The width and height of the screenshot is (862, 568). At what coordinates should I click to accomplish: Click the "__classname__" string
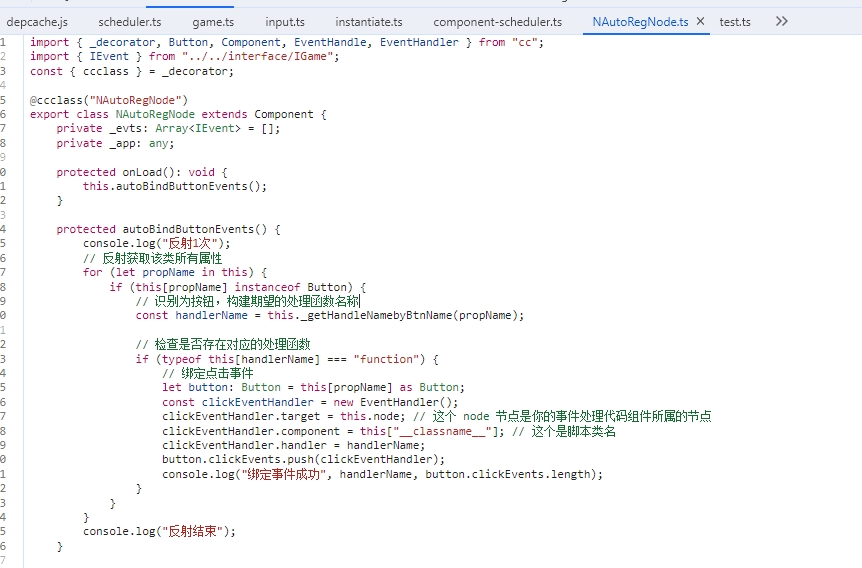tap(442, 432)
